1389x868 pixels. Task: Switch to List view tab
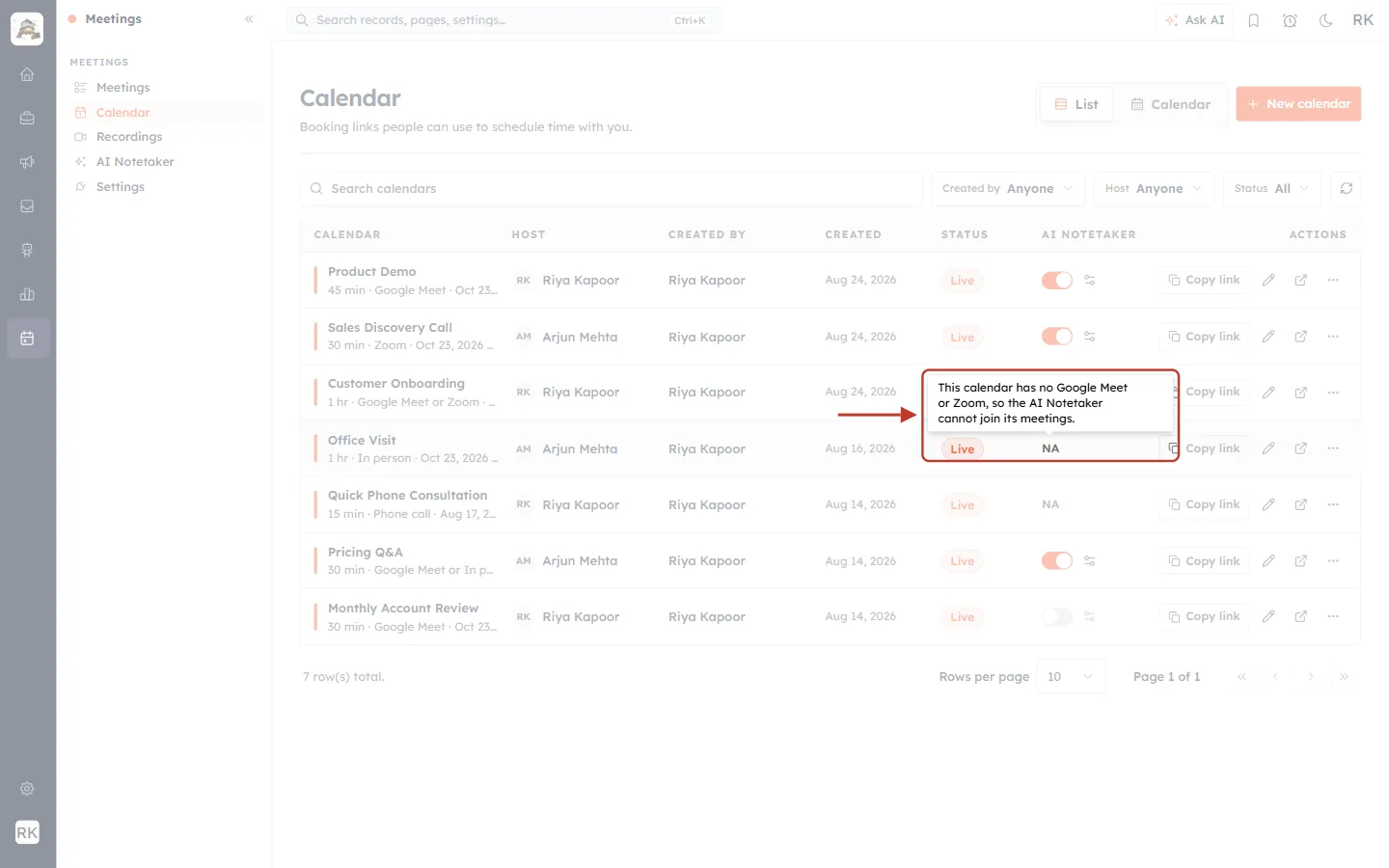tap(1076, 104)
